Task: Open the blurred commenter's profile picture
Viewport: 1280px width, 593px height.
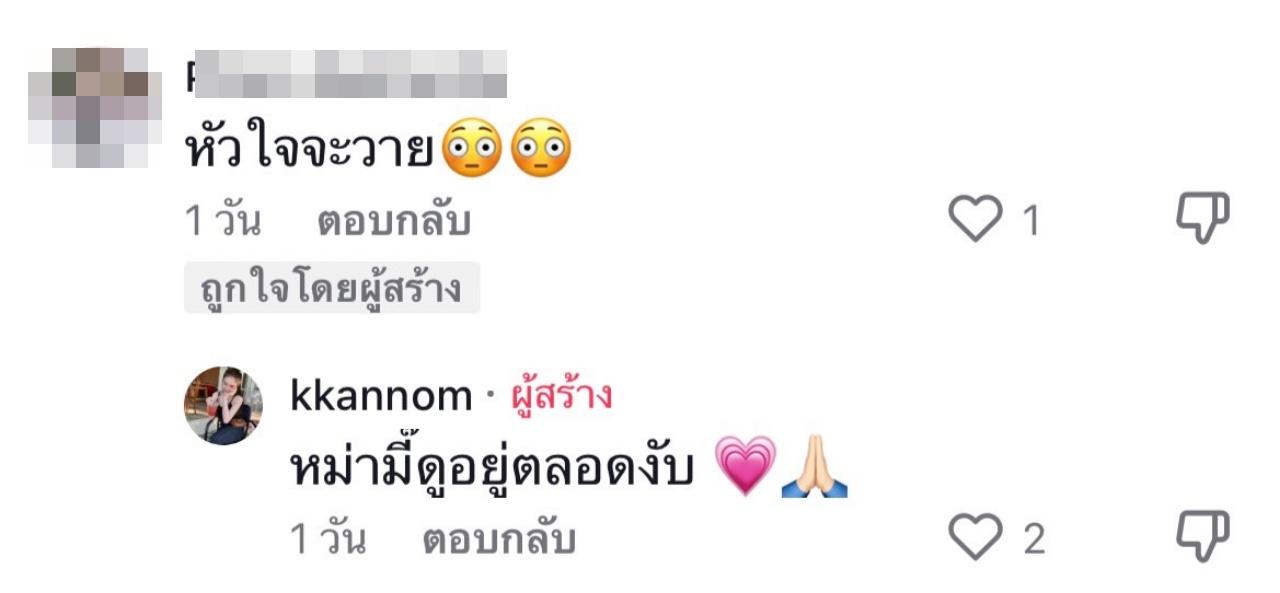Action: click(88, 107)
